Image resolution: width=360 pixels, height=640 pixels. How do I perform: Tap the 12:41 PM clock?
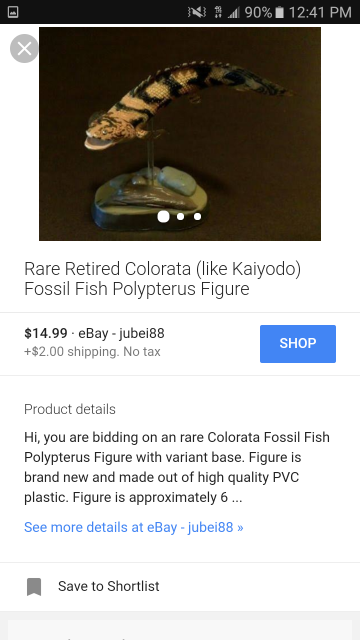(x=320, y=12)
